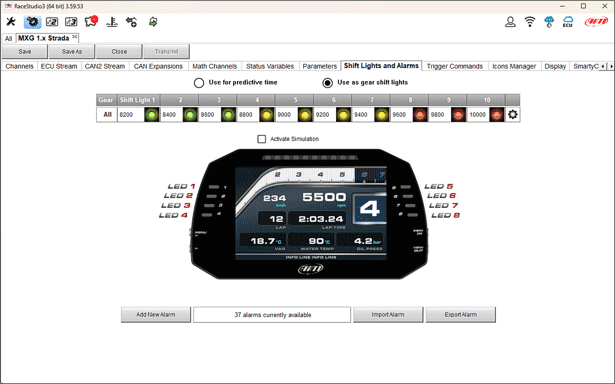Click the 8200 RPM field for Shift Light 1
Viewport: 615px width, 384px height.
(131, 115)
